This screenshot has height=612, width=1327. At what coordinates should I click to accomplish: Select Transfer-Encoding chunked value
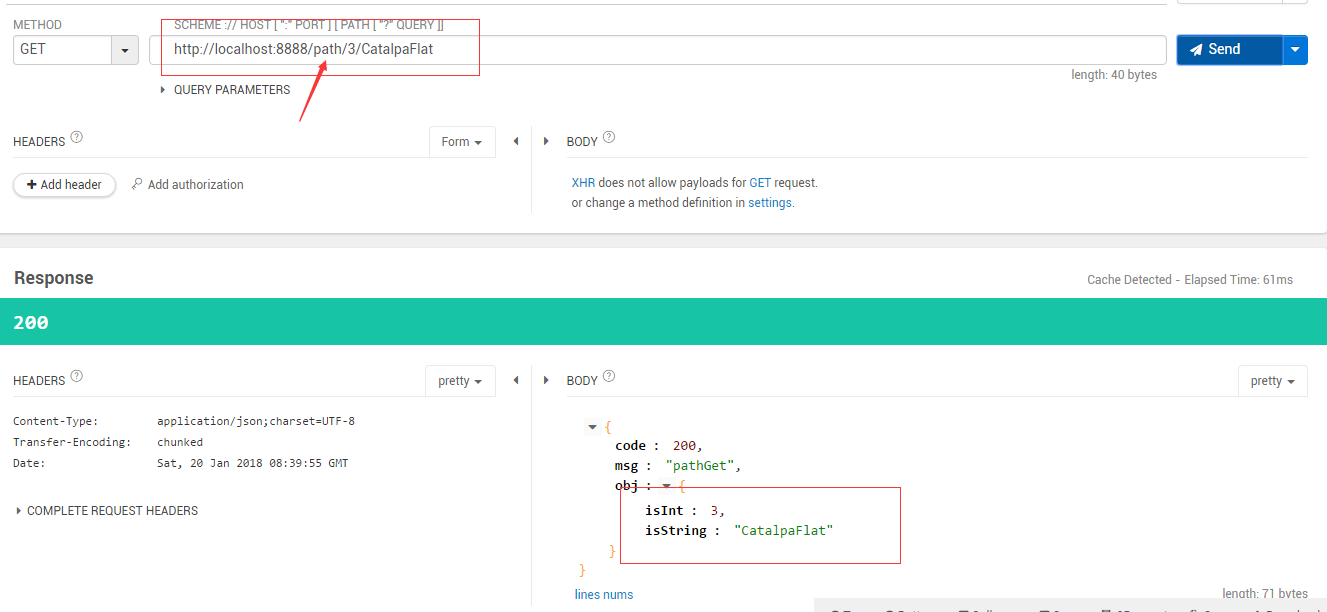[180, 442]
